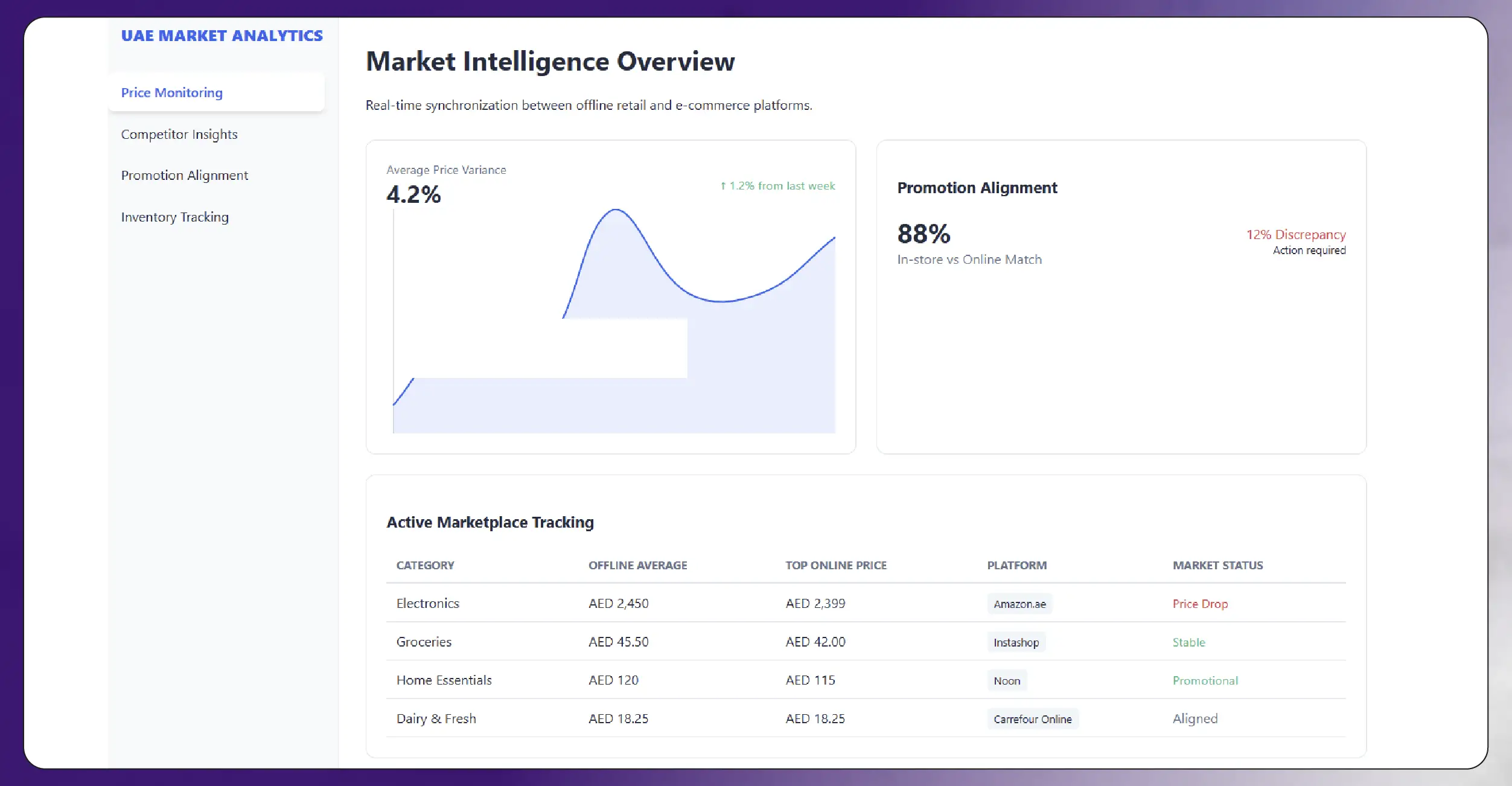Click the price variance chart peak

[616, 210]
